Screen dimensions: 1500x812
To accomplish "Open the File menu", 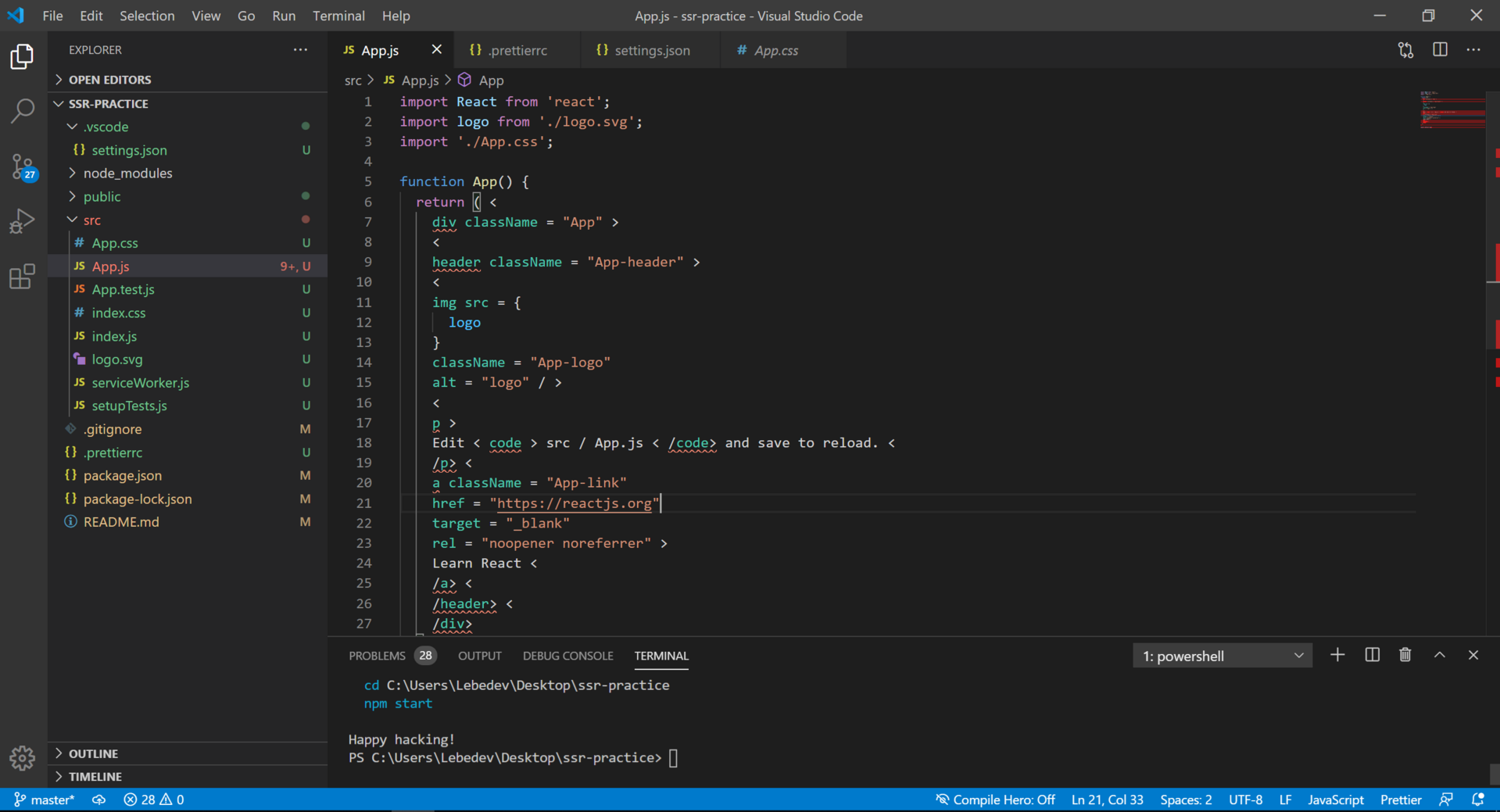I will click(x=52, y=16).
